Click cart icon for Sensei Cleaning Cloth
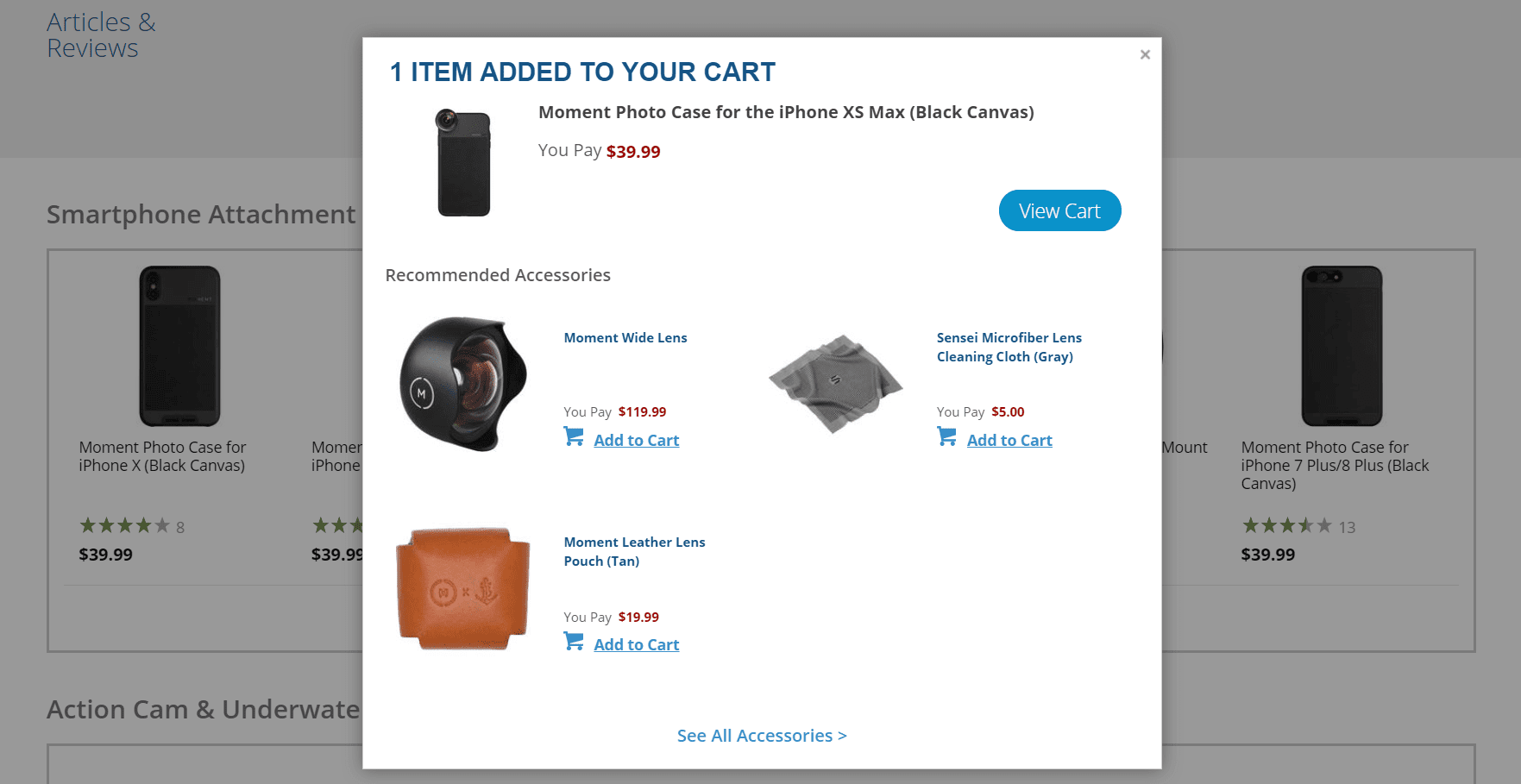This screenshot has width=1521, height=784. pos(946,436)
